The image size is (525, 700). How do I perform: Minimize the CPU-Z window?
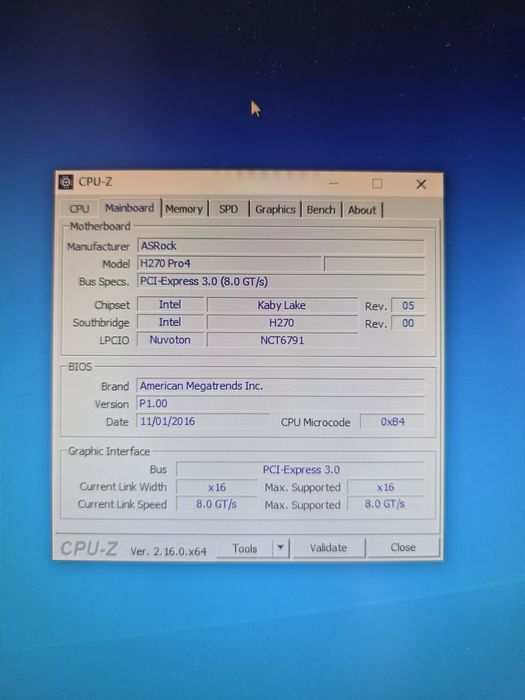point(334,183)
